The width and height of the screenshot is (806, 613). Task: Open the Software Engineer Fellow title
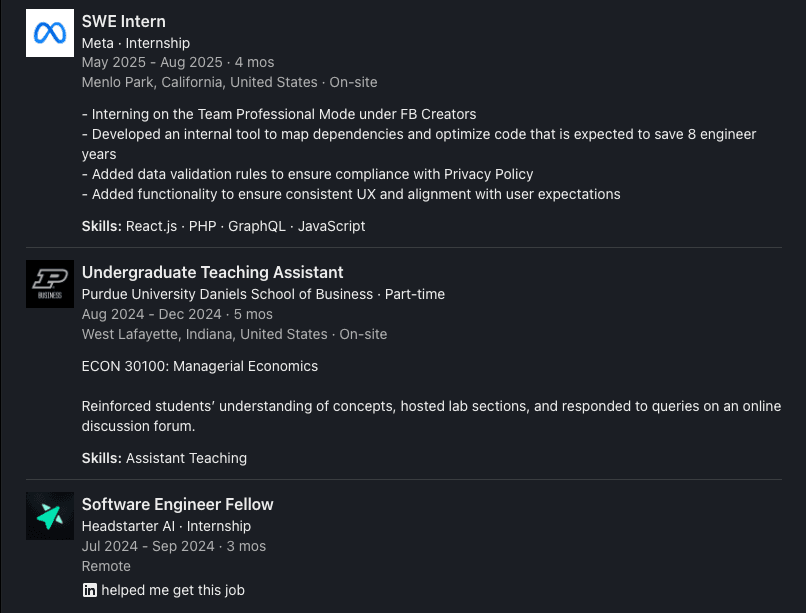pyautogui.click(x=177, y=504)
